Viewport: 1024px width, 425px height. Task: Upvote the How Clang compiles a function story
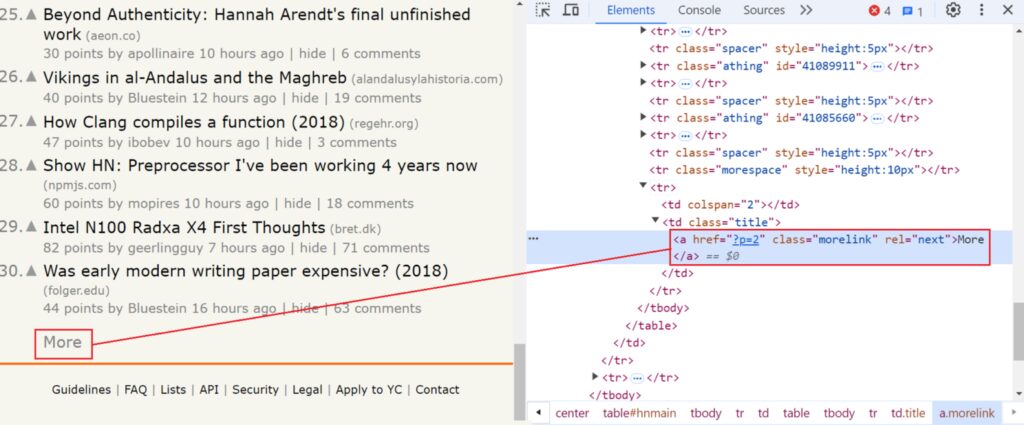point(33,122)
